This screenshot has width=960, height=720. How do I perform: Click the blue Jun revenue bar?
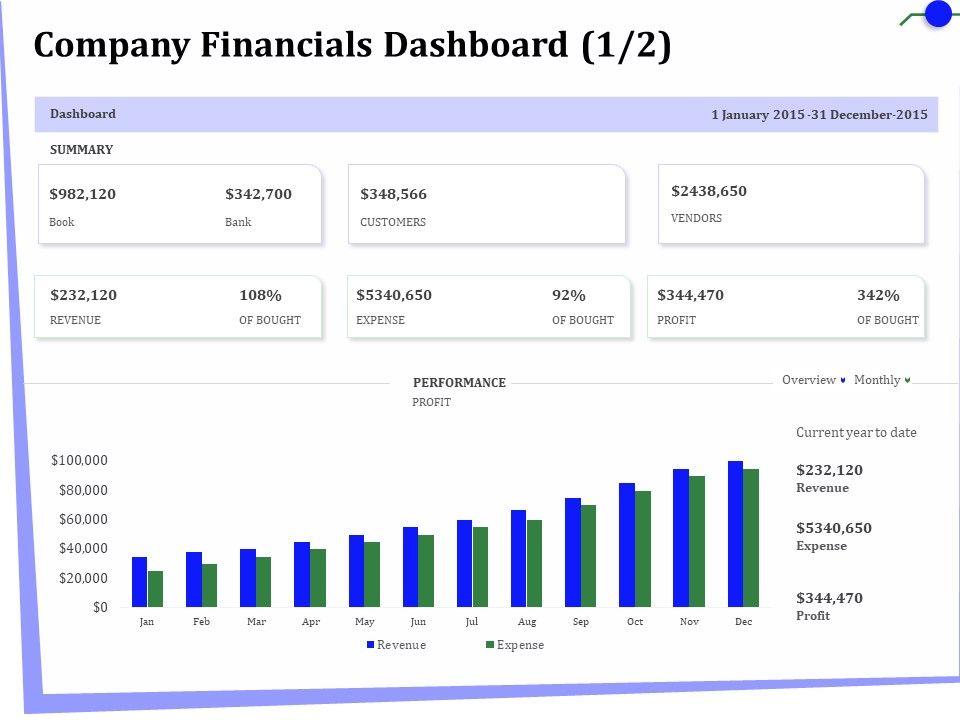[410, 568]
